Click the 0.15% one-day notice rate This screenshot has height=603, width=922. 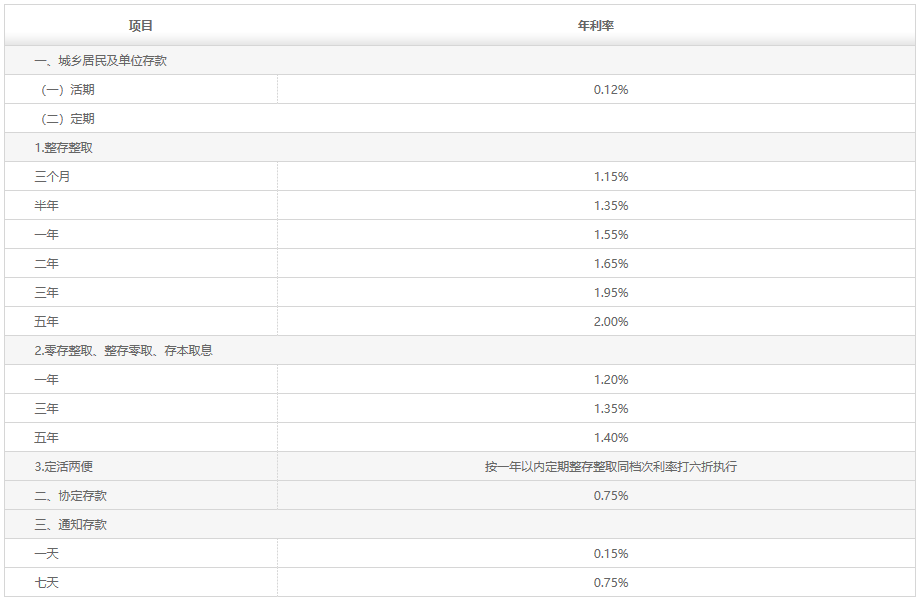[610, 554]
